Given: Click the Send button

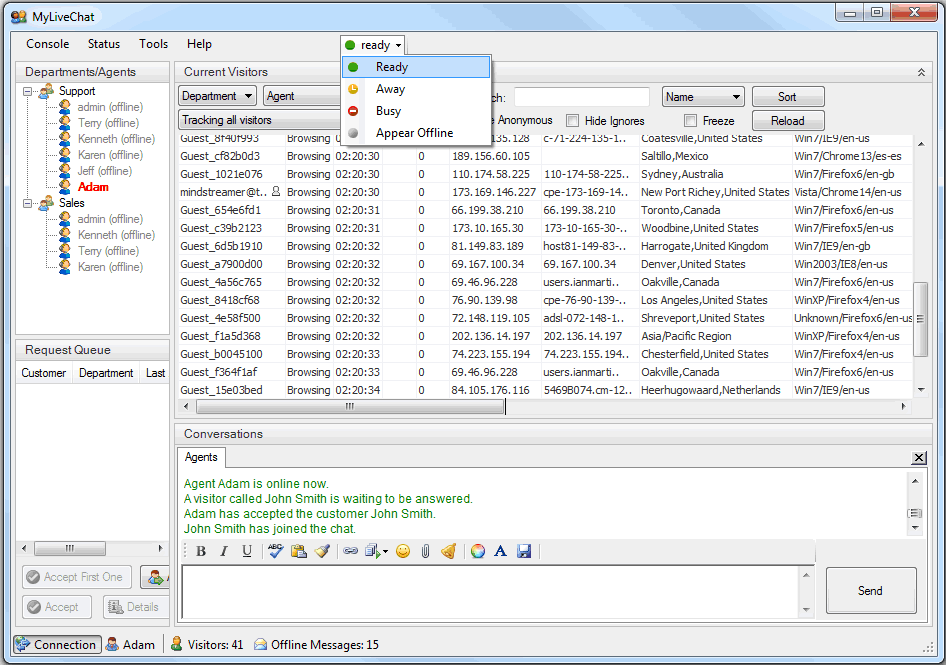Looking at the screenshot, I should (870, 590).
